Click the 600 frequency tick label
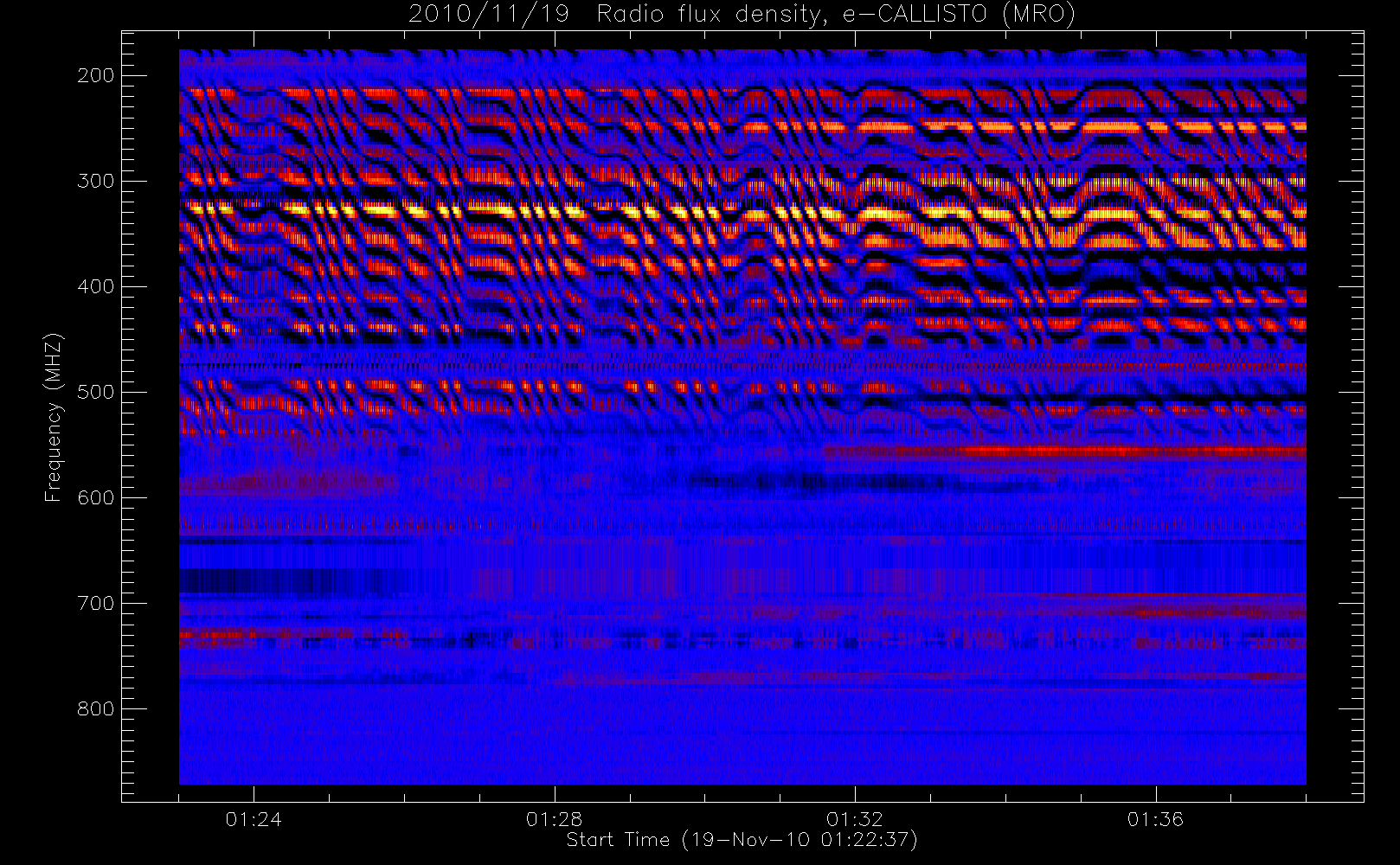 click(x=96, y=497)
